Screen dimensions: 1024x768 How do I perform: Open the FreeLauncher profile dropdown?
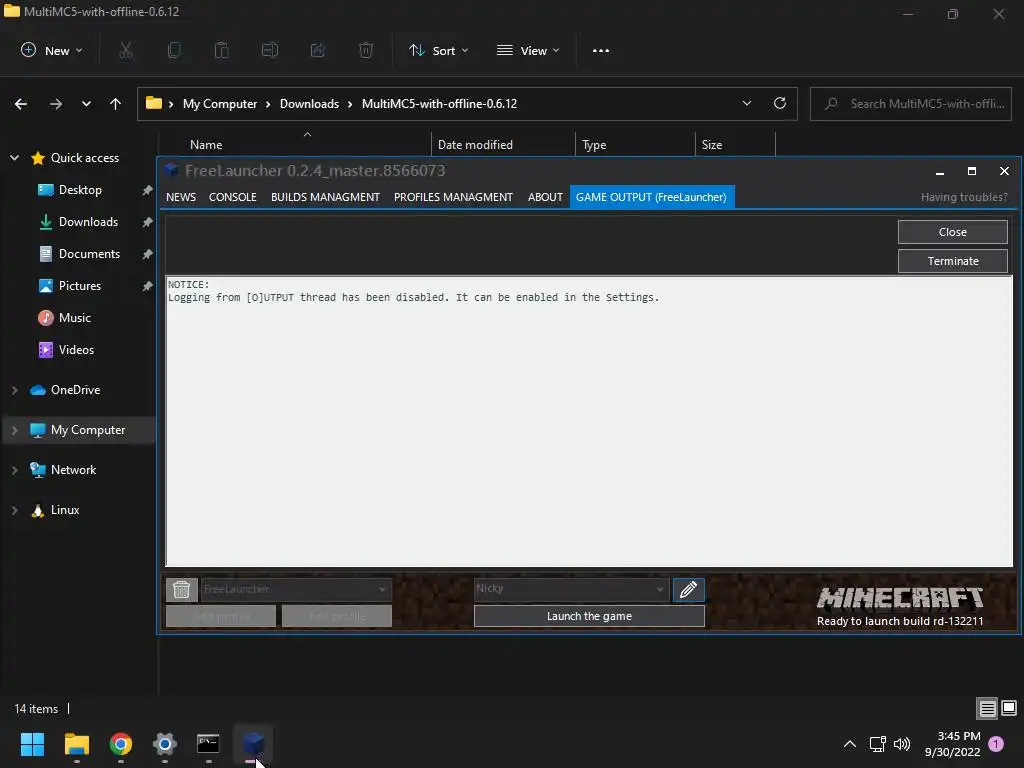[296, 590]
